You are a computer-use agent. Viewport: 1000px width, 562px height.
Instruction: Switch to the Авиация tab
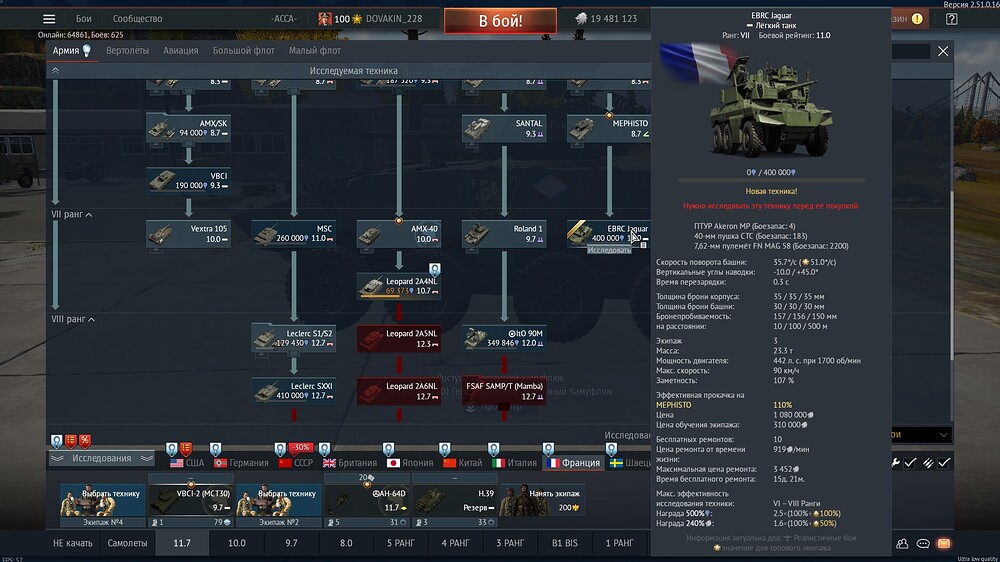click(x=180, y=50)
